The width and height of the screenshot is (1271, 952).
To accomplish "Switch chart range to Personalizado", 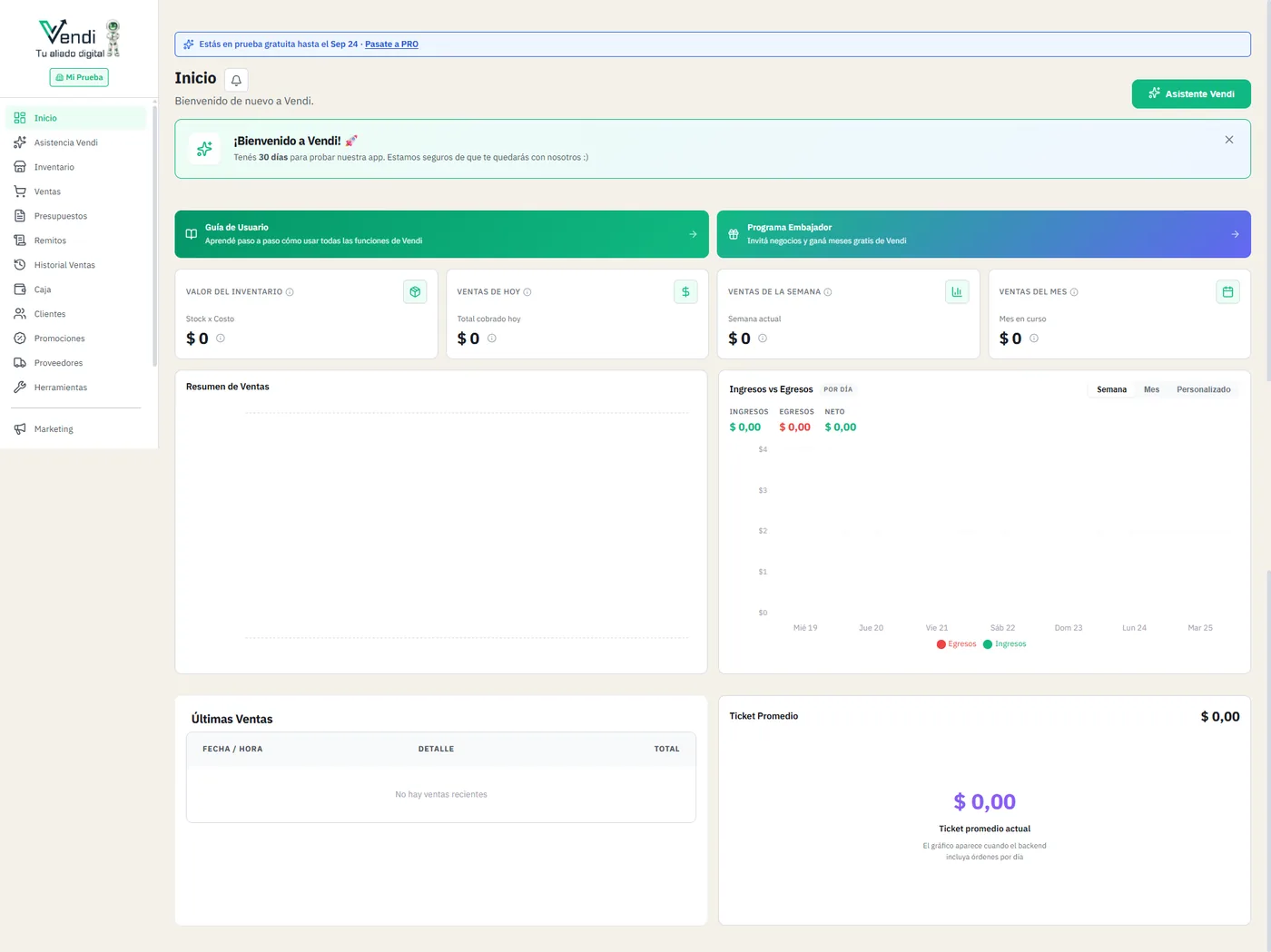I will pyautogui.click(x=1204, y=390).
